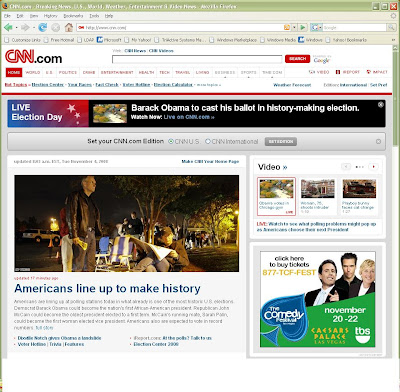Viewport: 400px width, 392px height.
Task: Click the Powered by Google logo
Action: 322,59
